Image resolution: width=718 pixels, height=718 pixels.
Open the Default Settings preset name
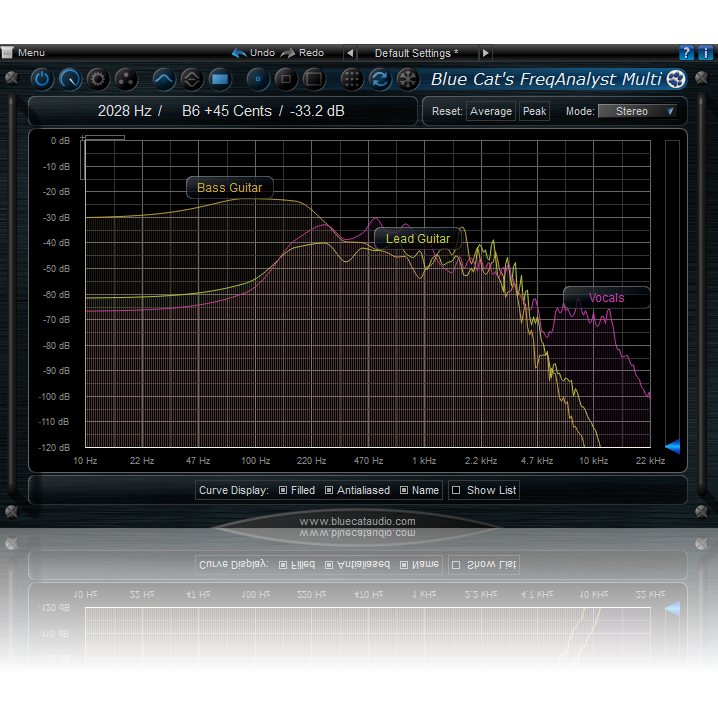tap(417, 53)
